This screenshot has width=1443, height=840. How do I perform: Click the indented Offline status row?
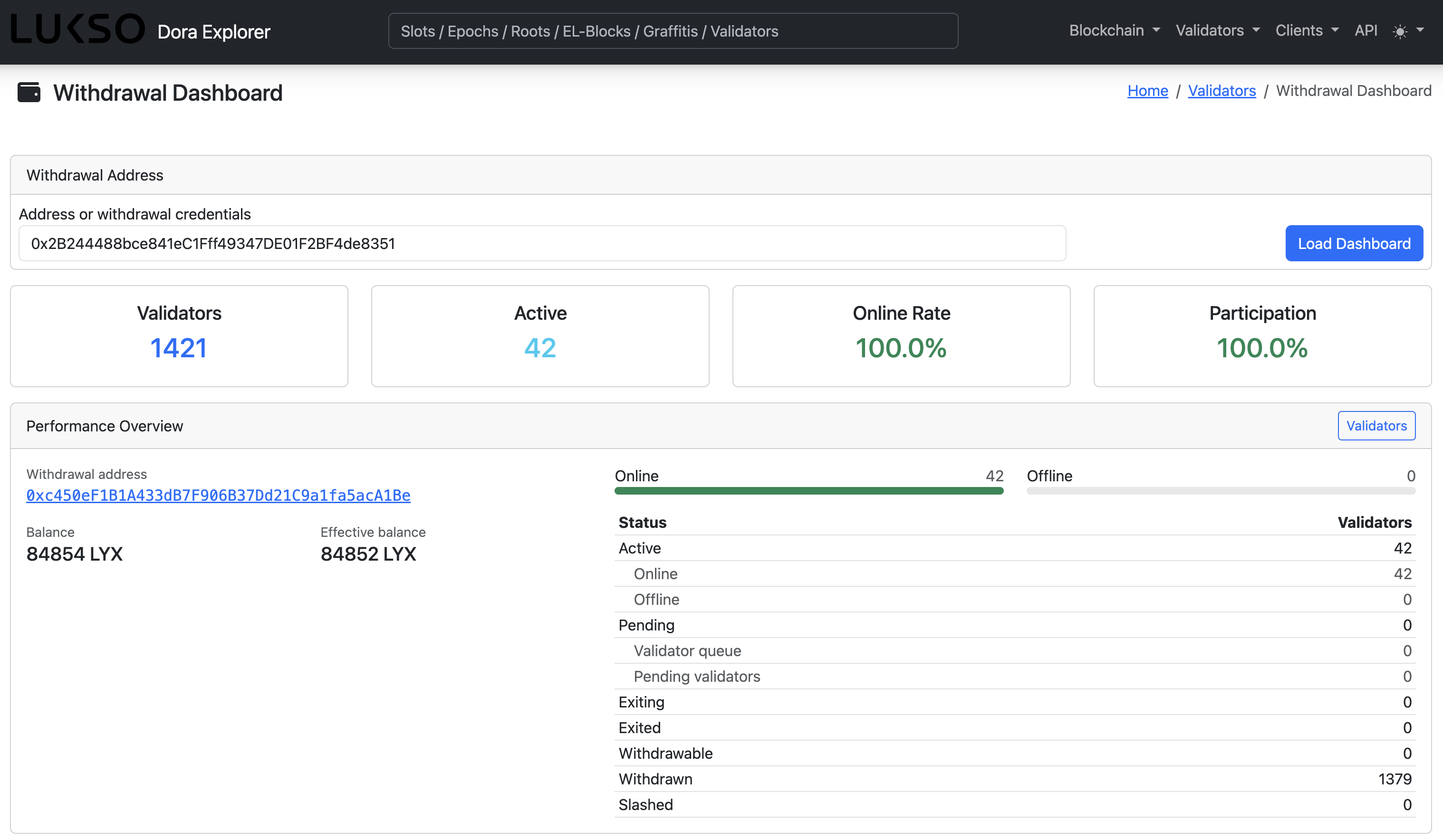1015,600
